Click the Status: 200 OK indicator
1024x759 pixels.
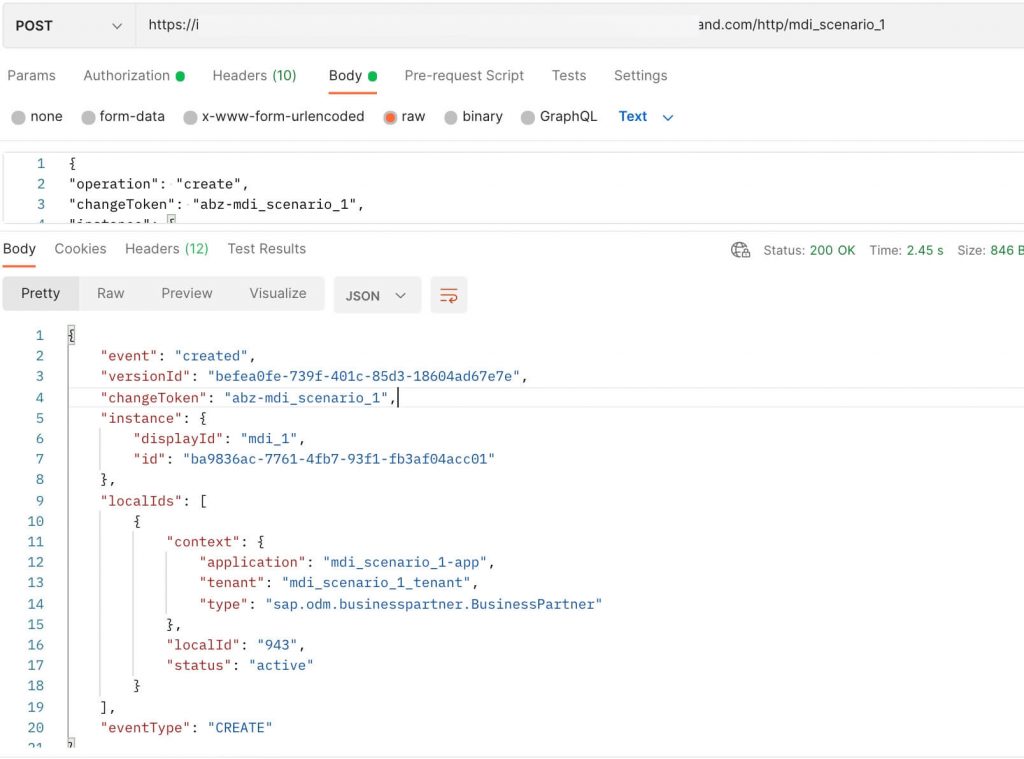click(x=809, y=250)
